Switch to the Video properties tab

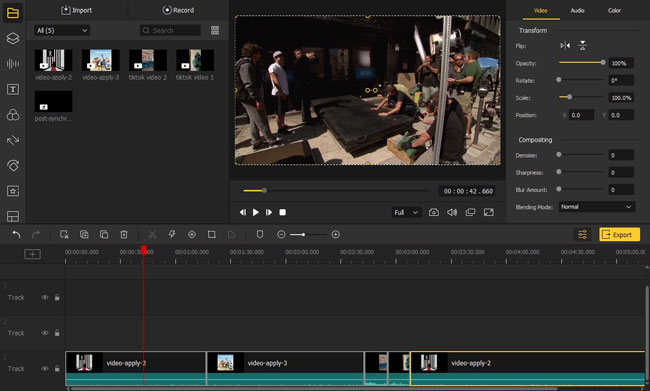tap(541, 10)
